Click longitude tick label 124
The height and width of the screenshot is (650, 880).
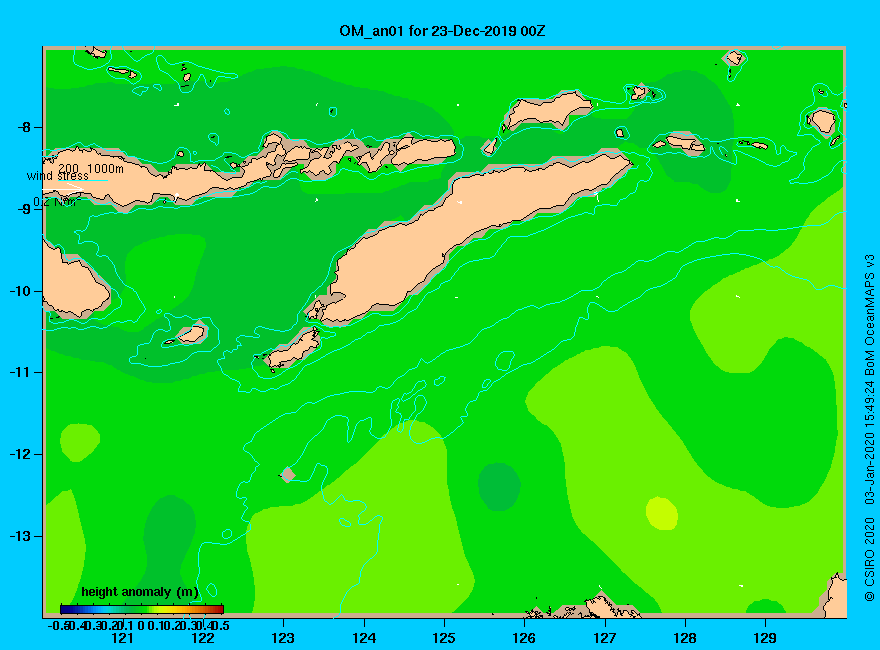364,638
